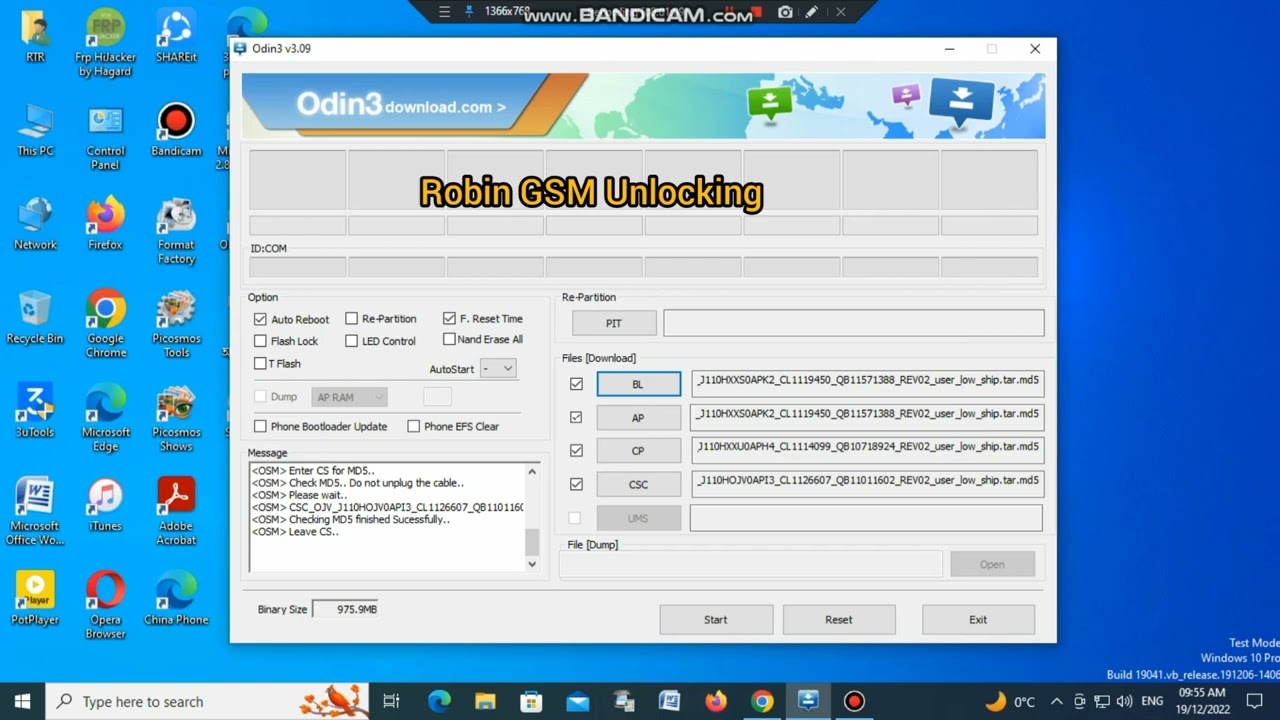Click the Odin3download.com banner link
This screenshot has width=1280, height=720.
400,105
